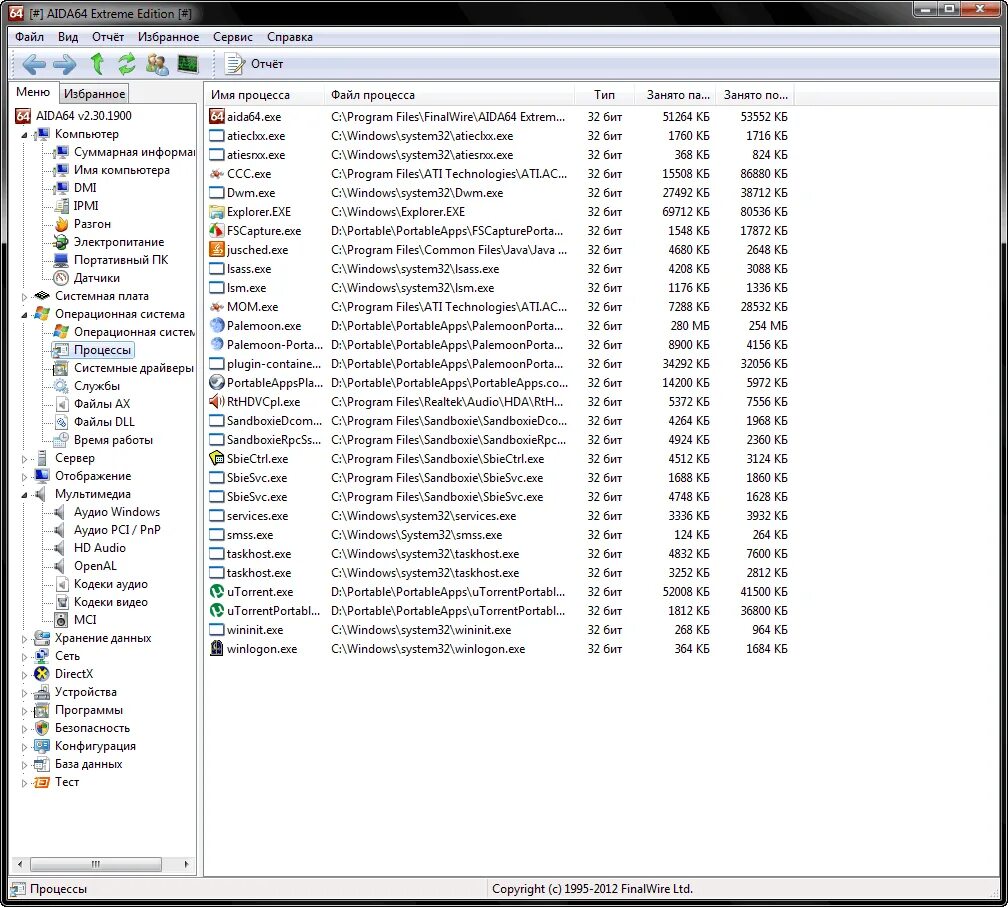Sort by Занято по... column header
Viewport: 1008px width, 907px height.
point(755,94)
